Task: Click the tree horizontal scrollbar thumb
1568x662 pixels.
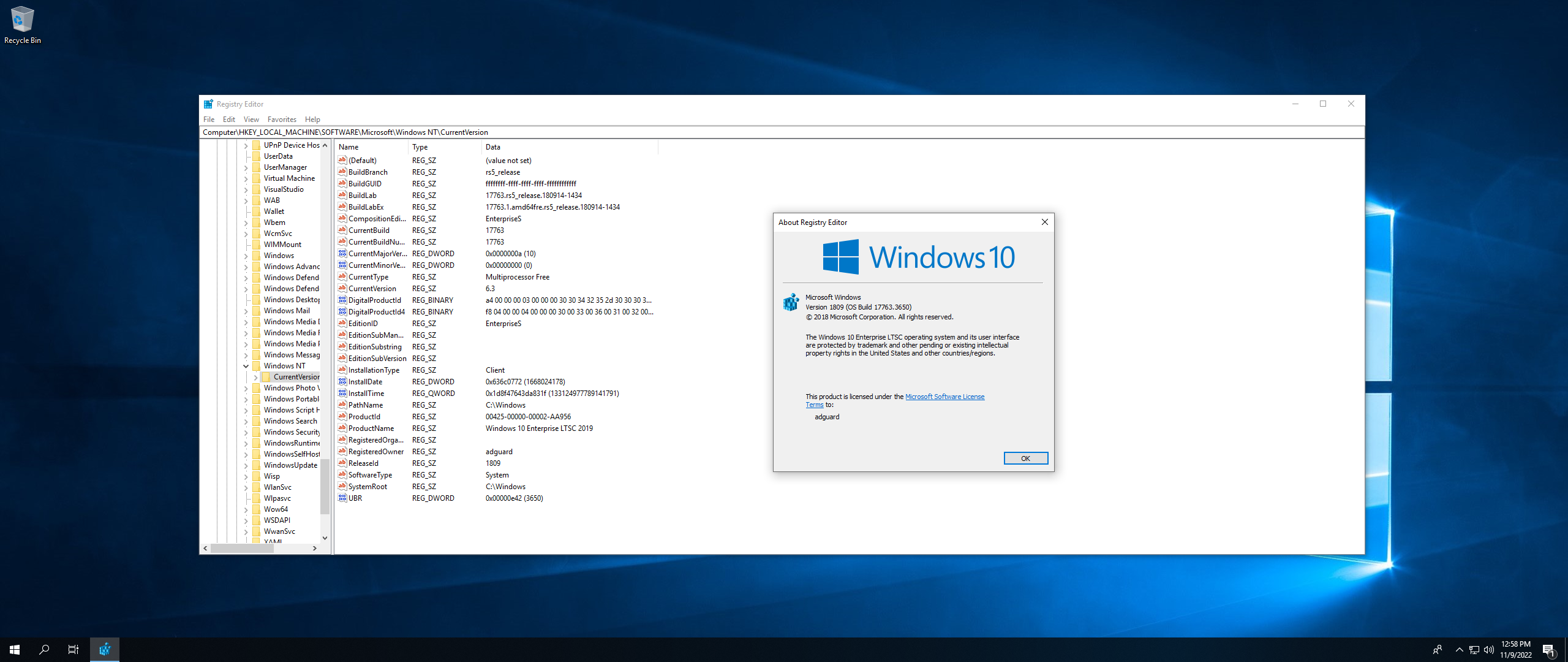Action: point(242,549)
